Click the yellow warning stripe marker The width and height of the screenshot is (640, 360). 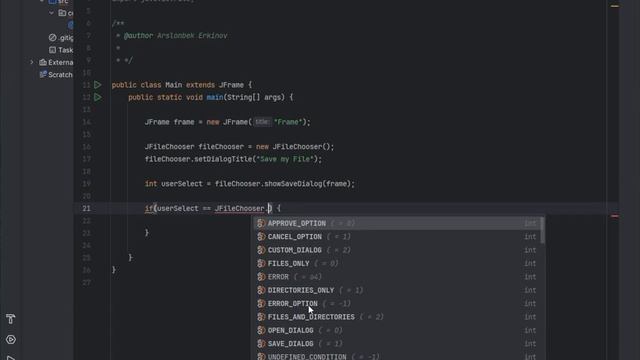coord(615,6)
